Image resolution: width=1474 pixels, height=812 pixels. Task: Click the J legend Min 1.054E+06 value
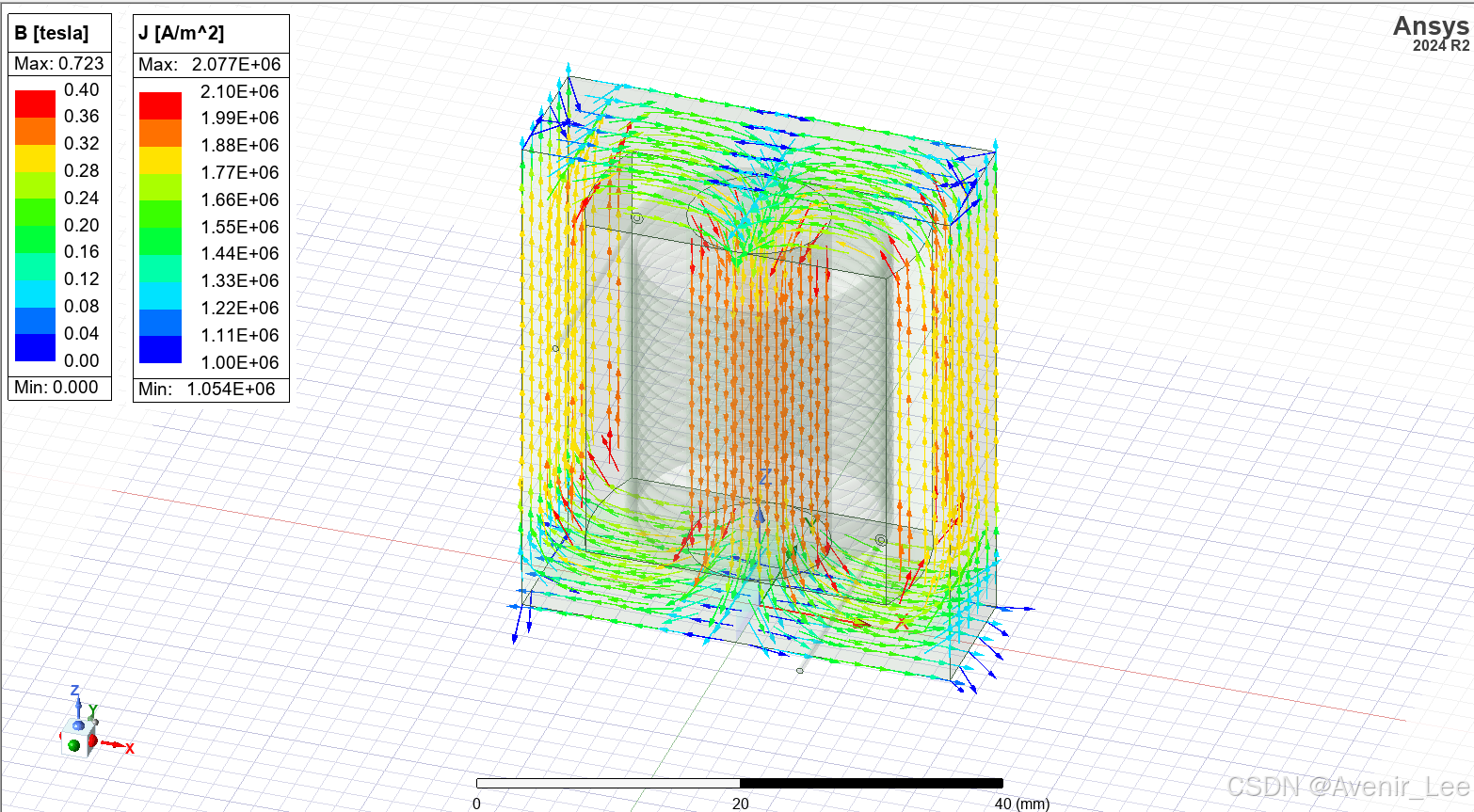click(x=207, y=389)
